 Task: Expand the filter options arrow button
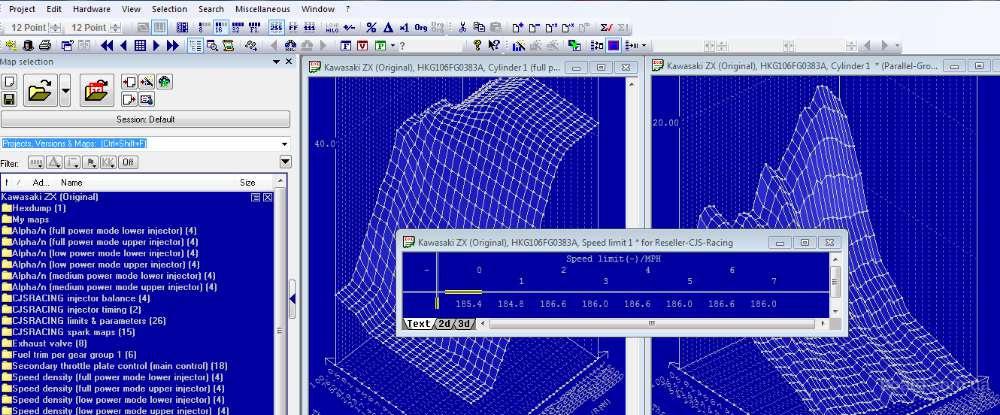click(x=285, y=162)
